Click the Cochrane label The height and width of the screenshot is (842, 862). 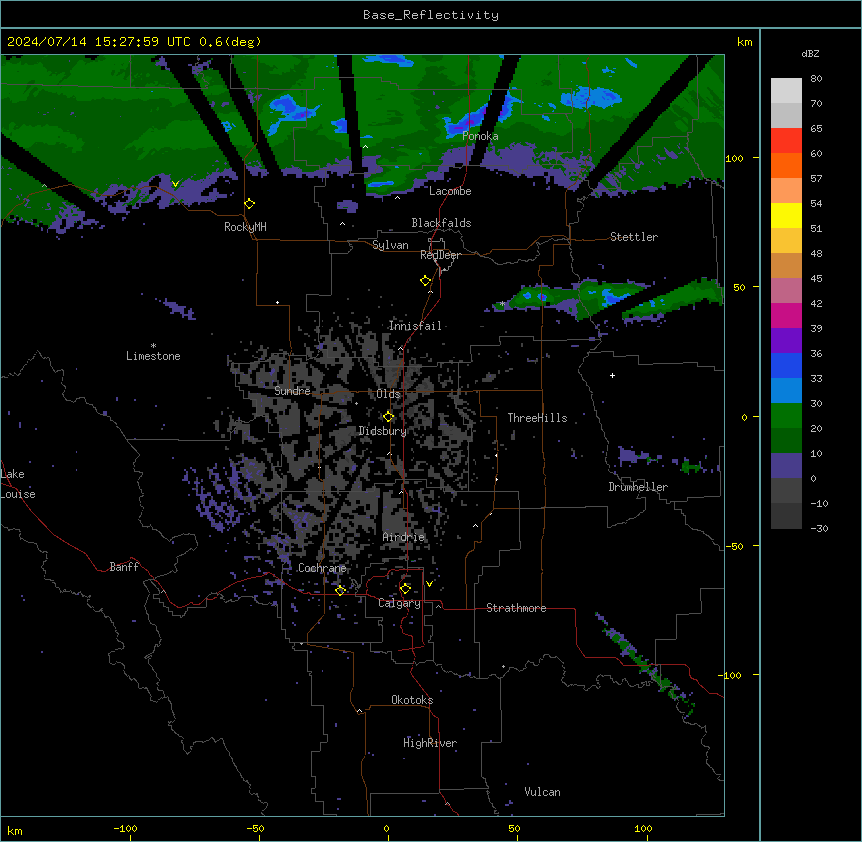click(322, 568)
